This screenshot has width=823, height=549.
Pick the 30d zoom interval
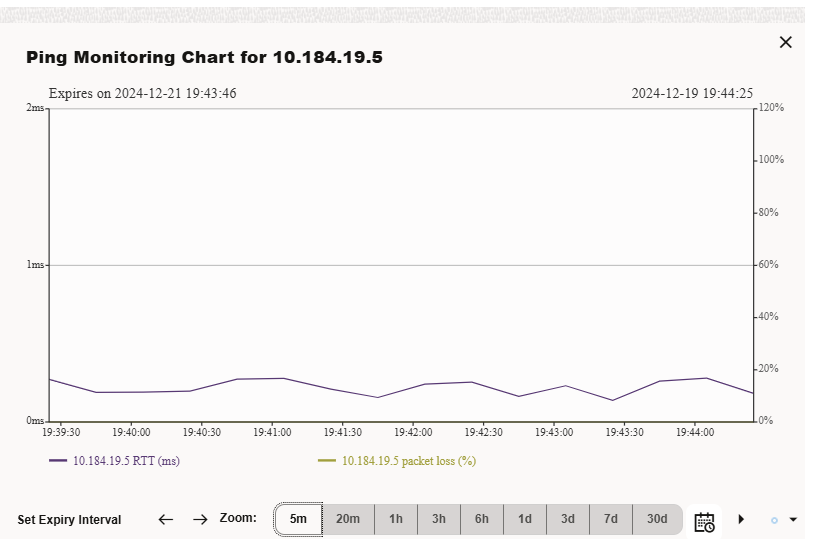(x=657, y=519)
